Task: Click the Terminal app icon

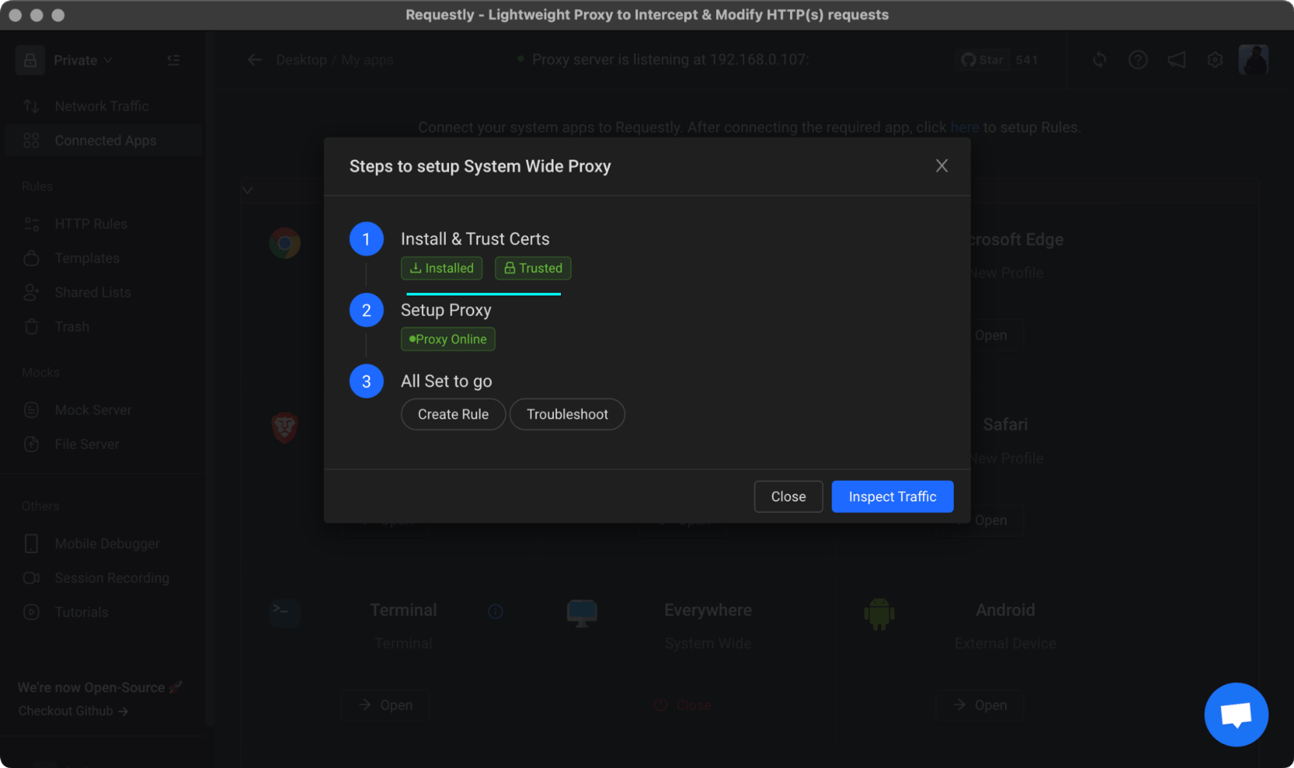Action: coord(285,611)
